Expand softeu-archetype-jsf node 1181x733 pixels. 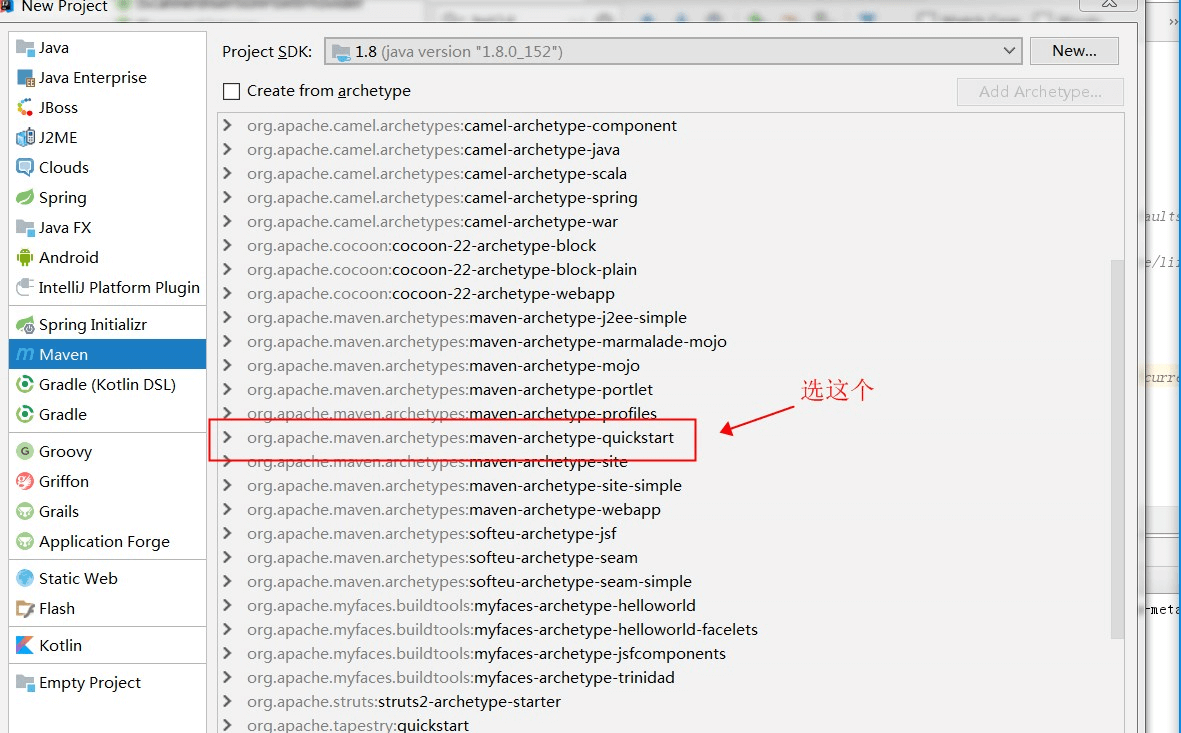tap(227, 534)
